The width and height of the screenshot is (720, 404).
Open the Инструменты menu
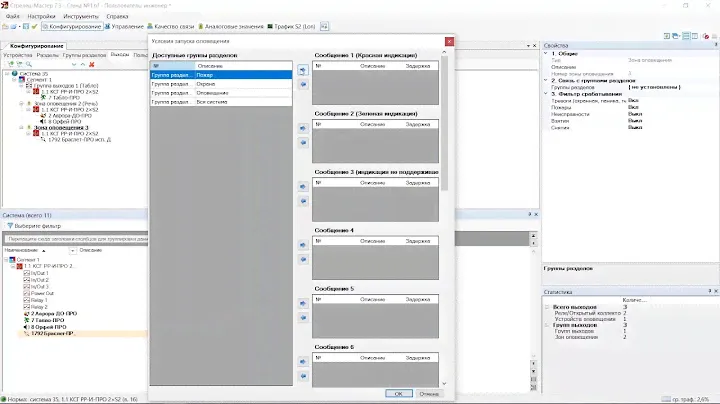pos(80,17)
